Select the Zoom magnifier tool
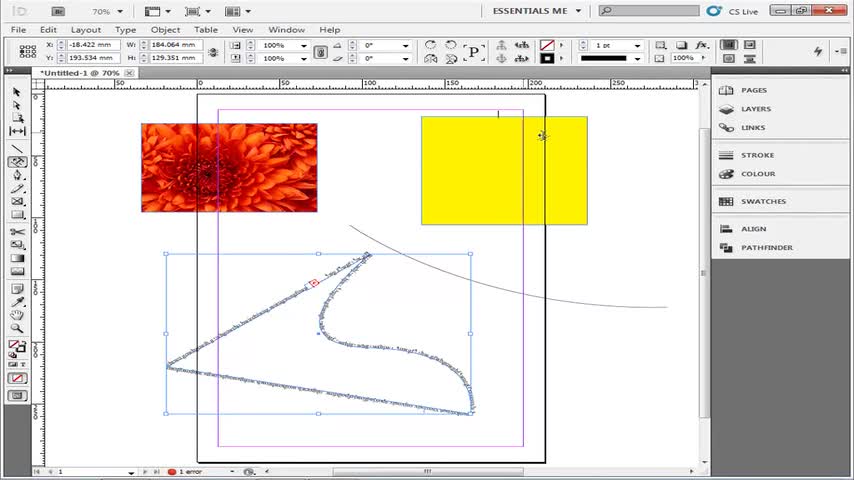 point(17,328)
